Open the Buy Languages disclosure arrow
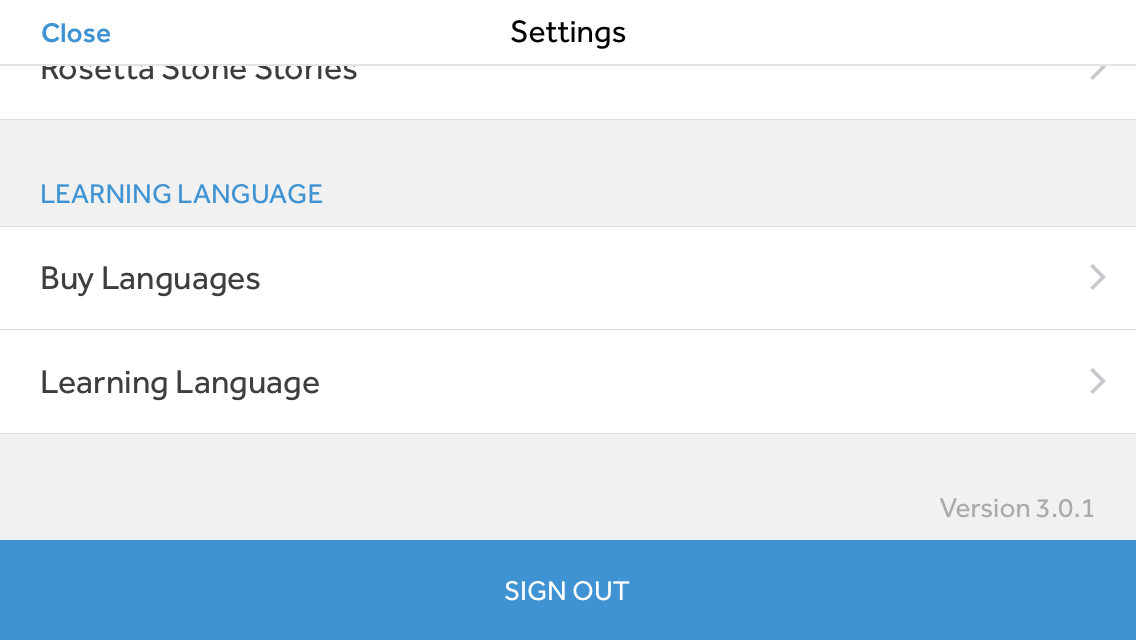 click(x=1098, y=278)
